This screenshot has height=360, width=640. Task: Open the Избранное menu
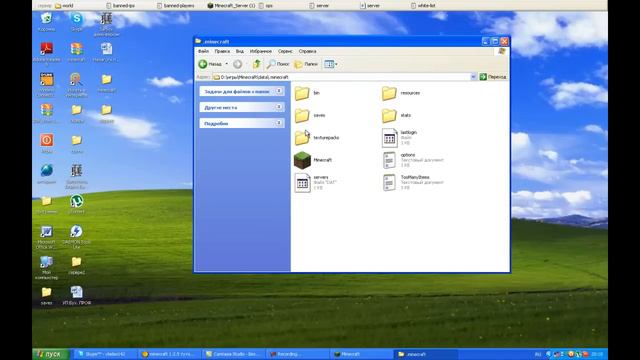260,51
